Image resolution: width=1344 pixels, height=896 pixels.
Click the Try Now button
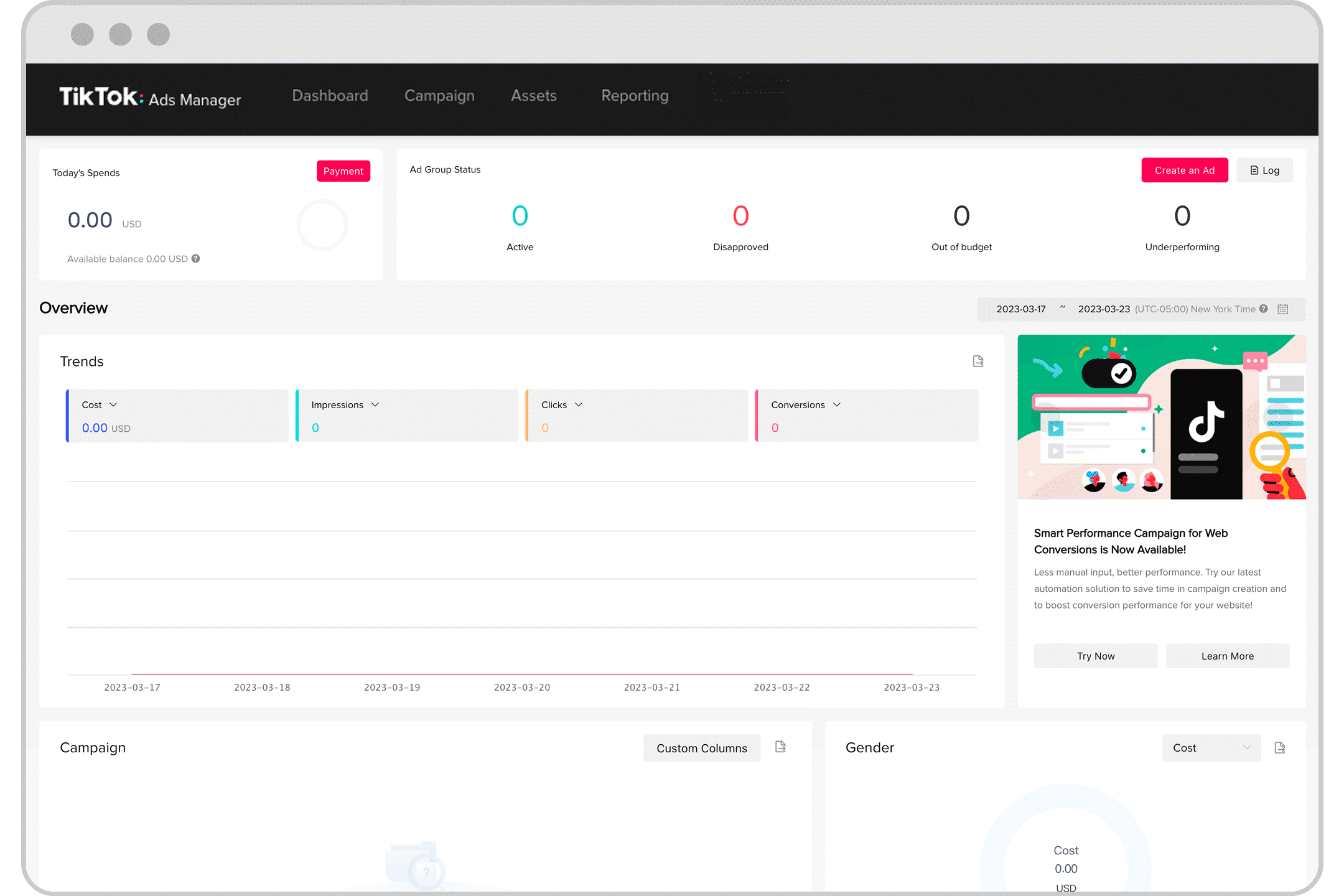pyautogui.click(x=1095, y=656)
